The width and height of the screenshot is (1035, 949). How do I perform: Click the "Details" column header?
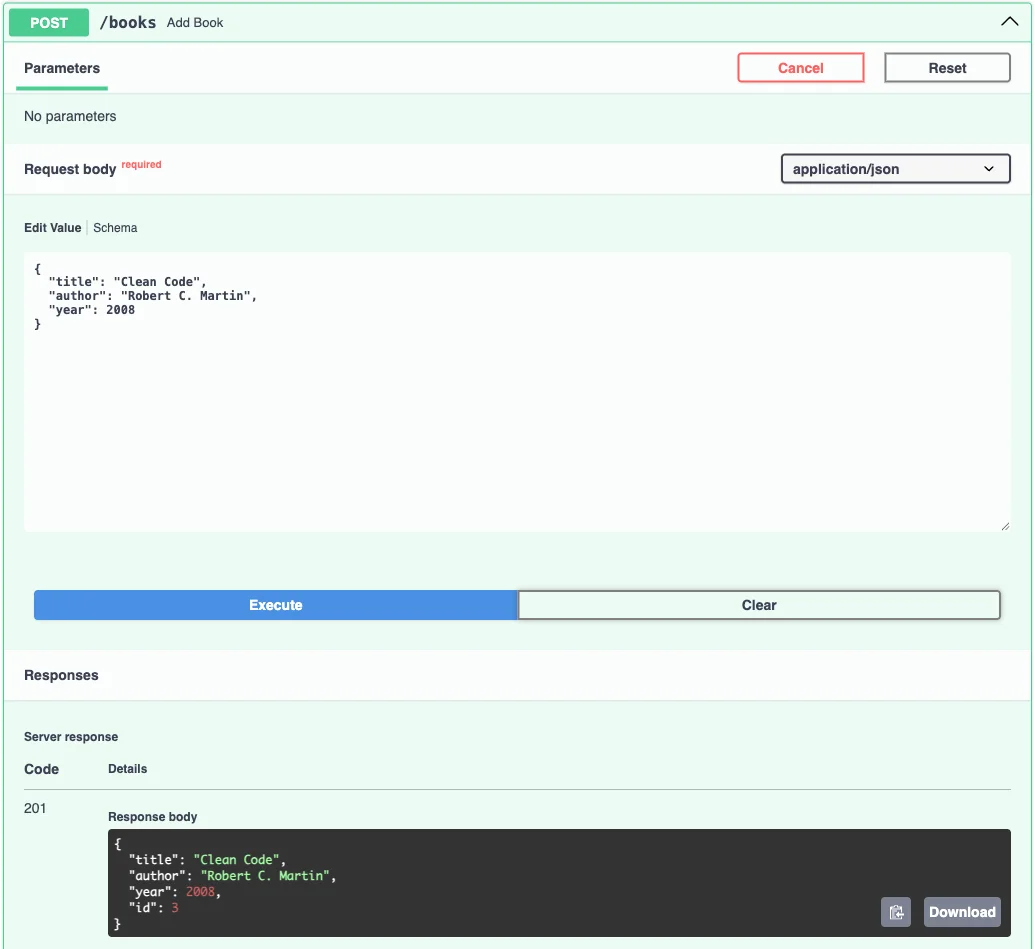point(127,769)
